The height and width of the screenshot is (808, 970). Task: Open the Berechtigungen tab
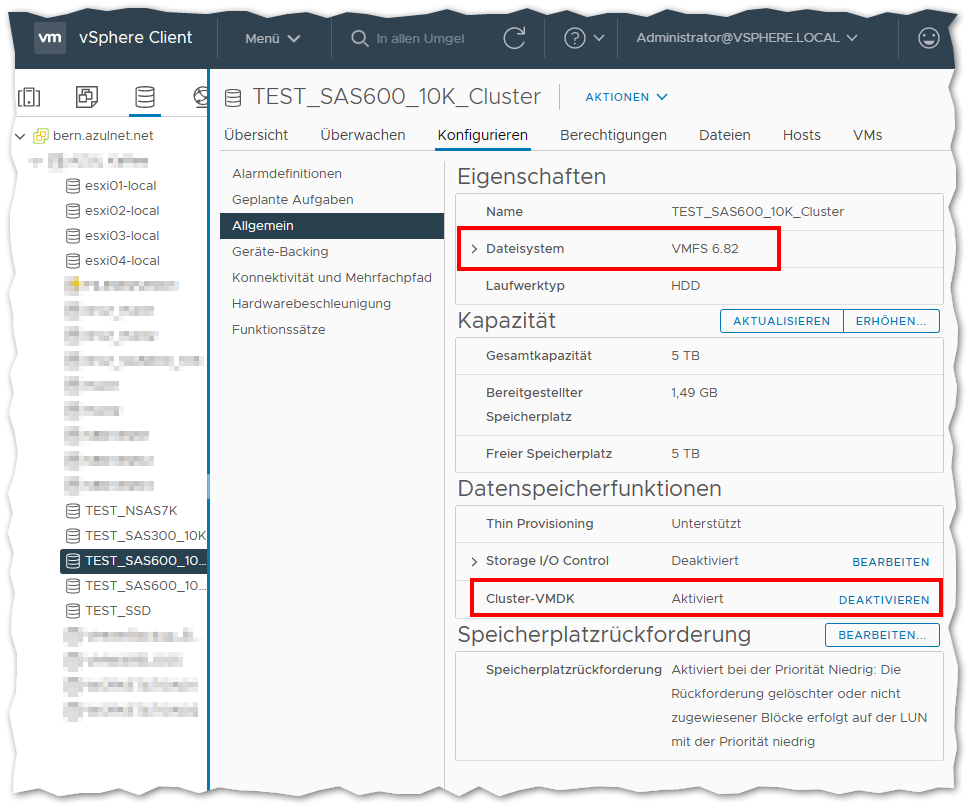tap(613, 135)
